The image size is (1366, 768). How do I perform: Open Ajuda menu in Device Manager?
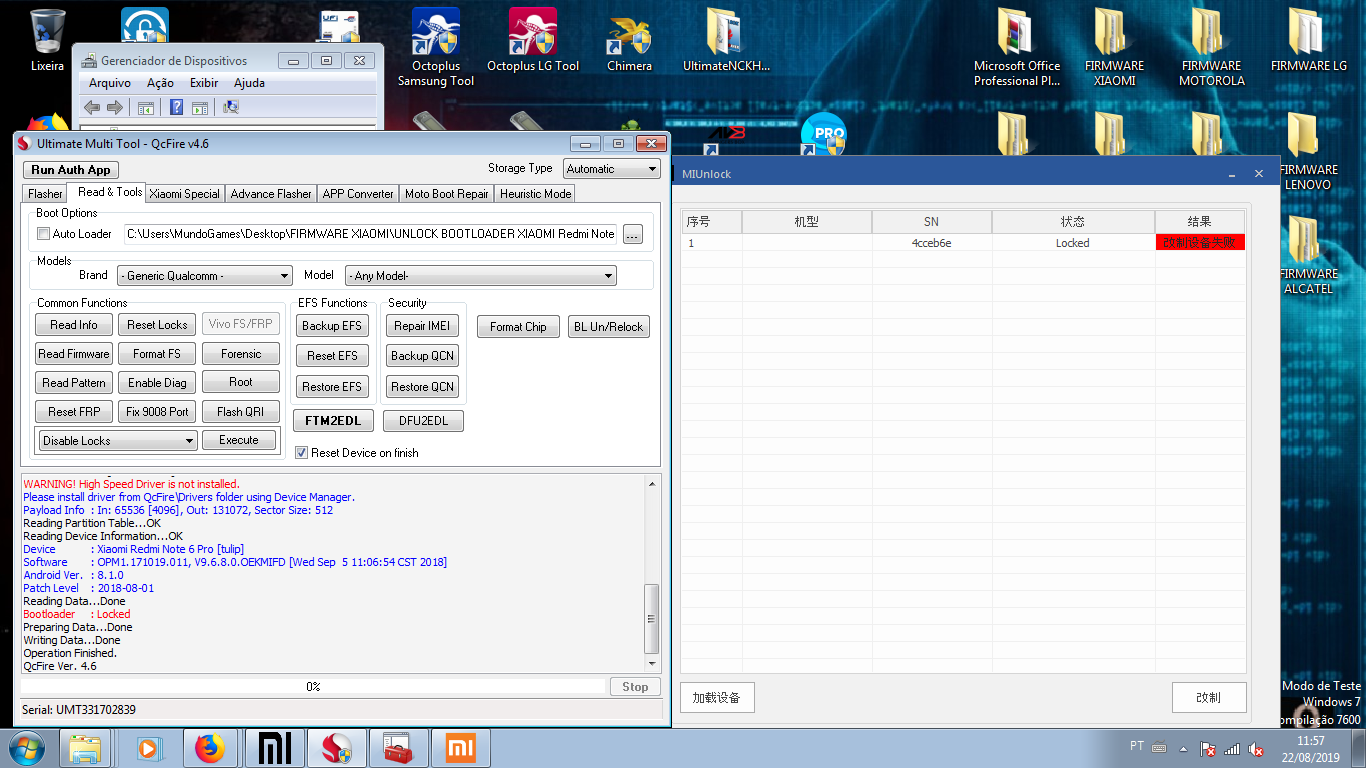coord(249,83)
